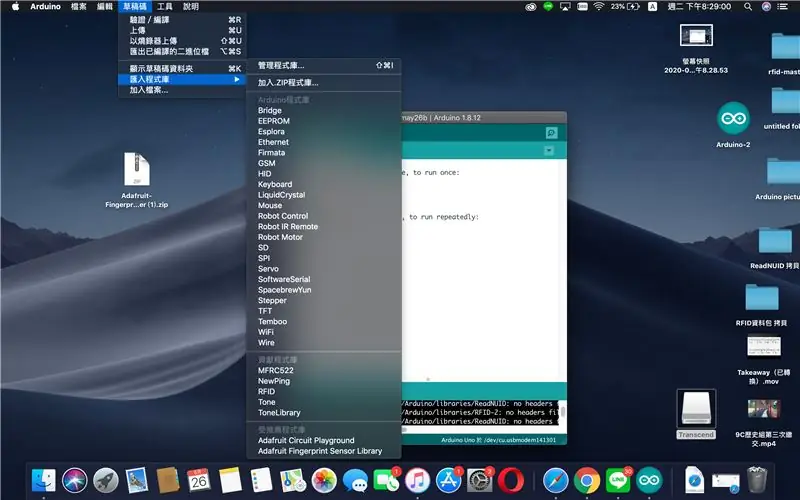Open System Preferences gear in dock
The width and height of the screenshot is (800, 500).
(480, 481)
